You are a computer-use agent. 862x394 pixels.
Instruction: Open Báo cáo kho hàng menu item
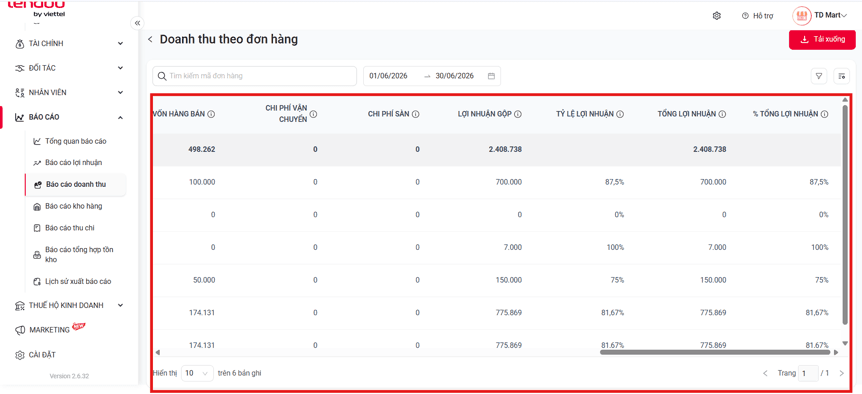point(74,206)
